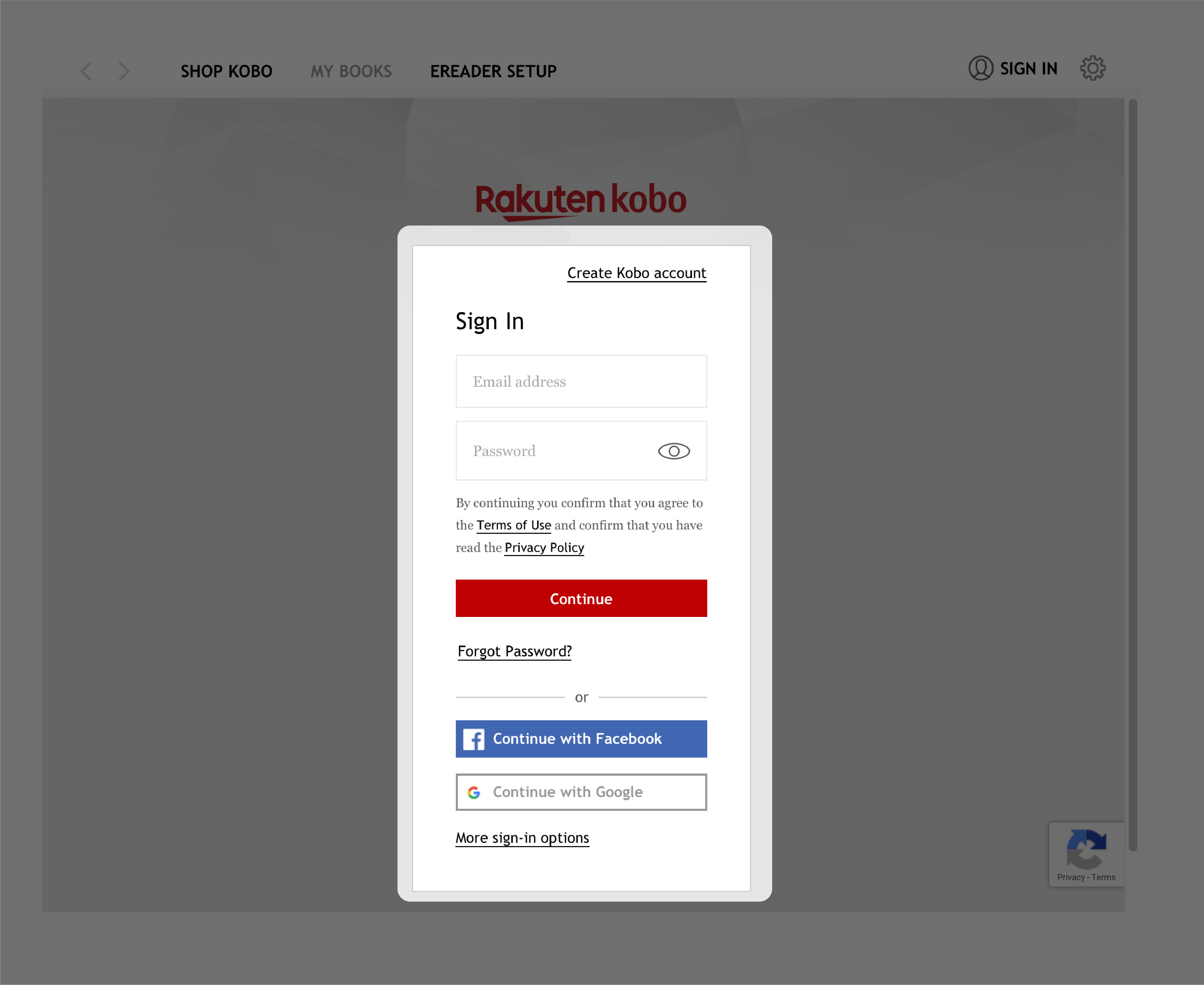Click the Forgot Password link
This screenshot has height=985, width=1204.
tap(514, 651)
